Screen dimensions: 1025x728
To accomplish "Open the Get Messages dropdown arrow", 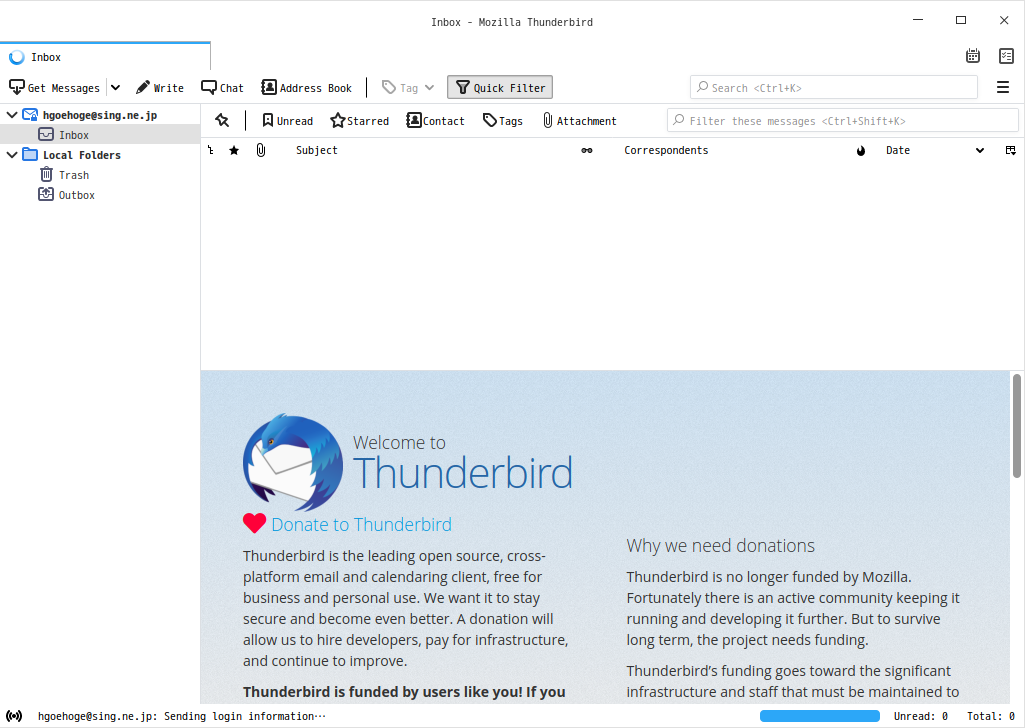I will (x=115, y=88).
